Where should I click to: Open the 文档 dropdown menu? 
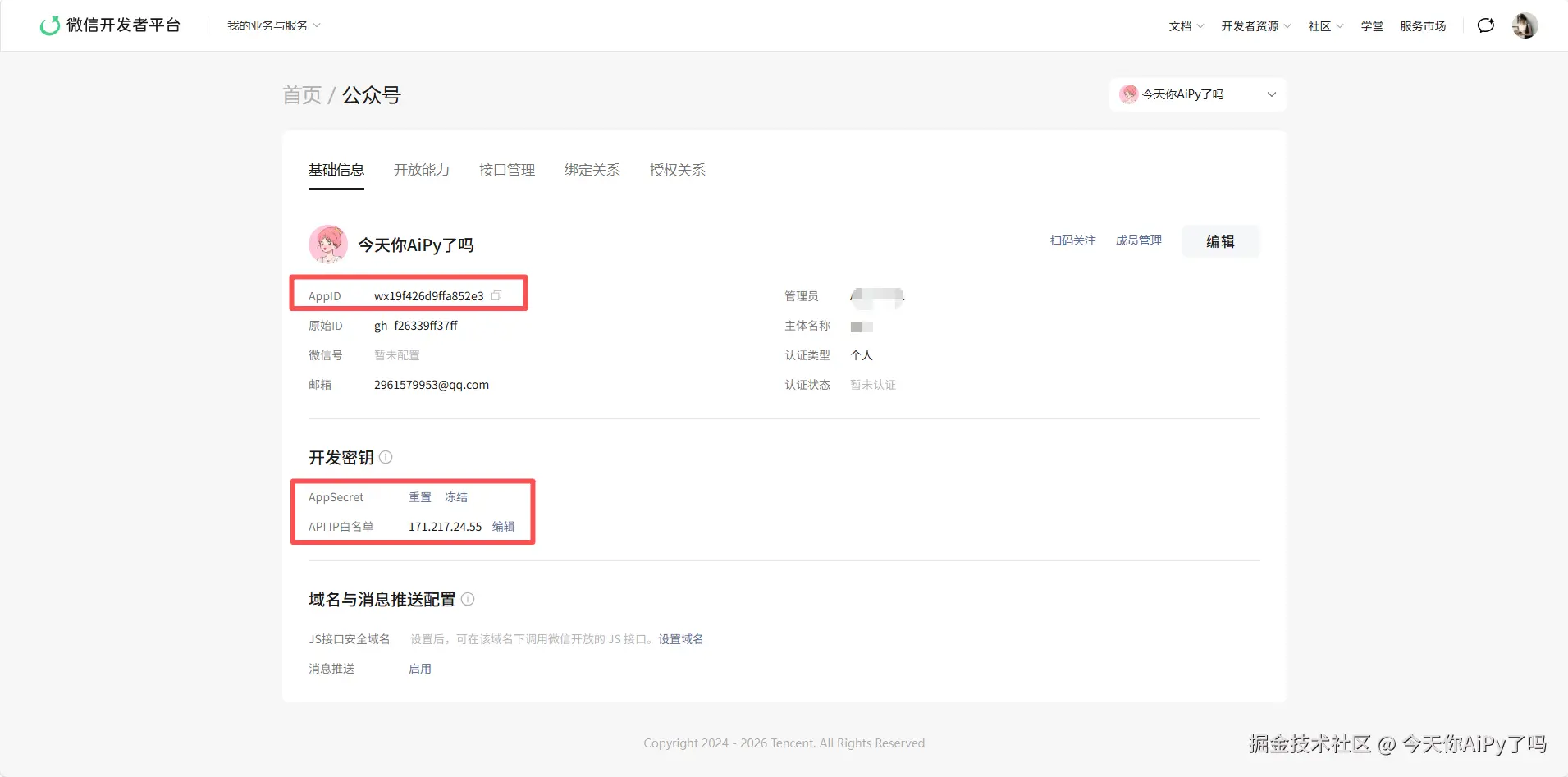click(1186, 26)
